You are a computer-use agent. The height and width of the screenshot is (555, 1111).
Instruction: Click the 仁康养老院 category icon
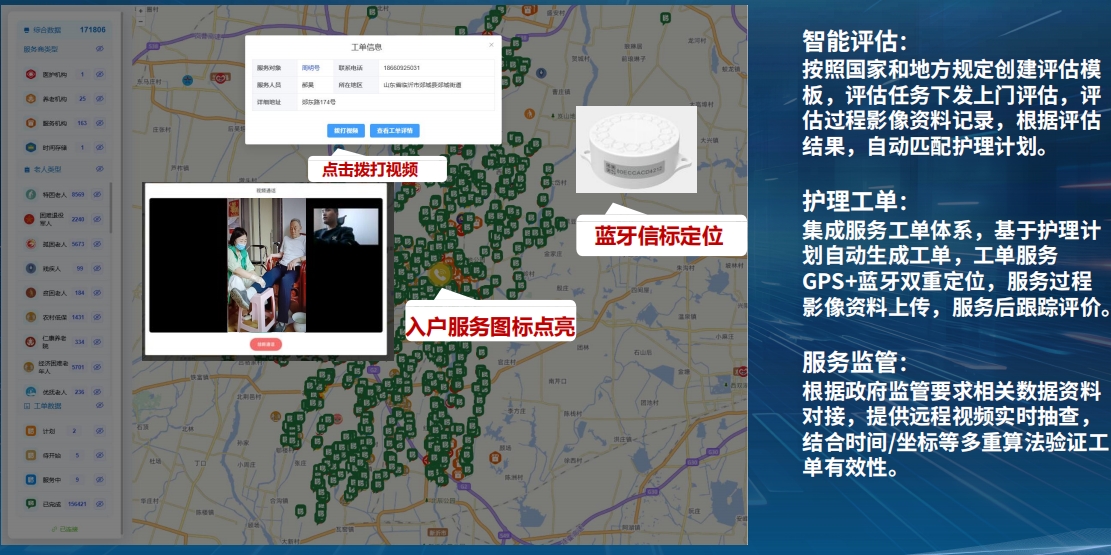pyautogui.click(x=30, y=342)
